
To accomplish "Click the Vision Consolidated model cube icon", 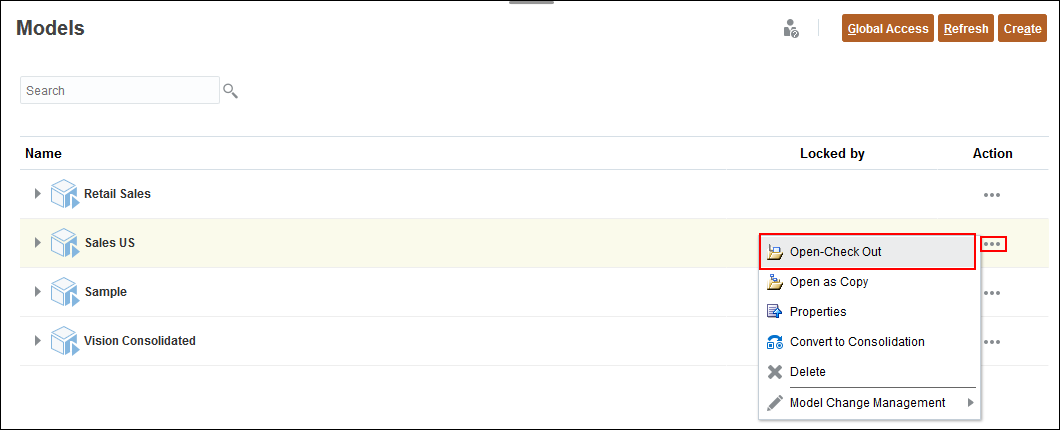I will (x=64, y=341).
